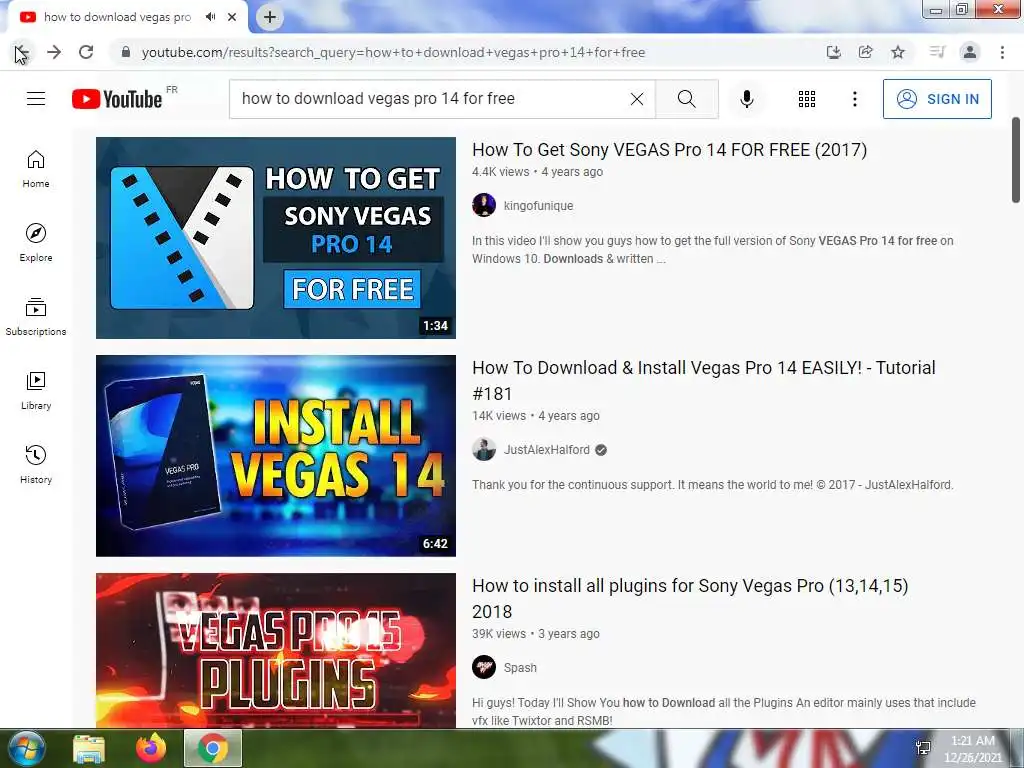1024x768 pixels.
Task: Open the network tray icon
Action: tap(923, 748)
